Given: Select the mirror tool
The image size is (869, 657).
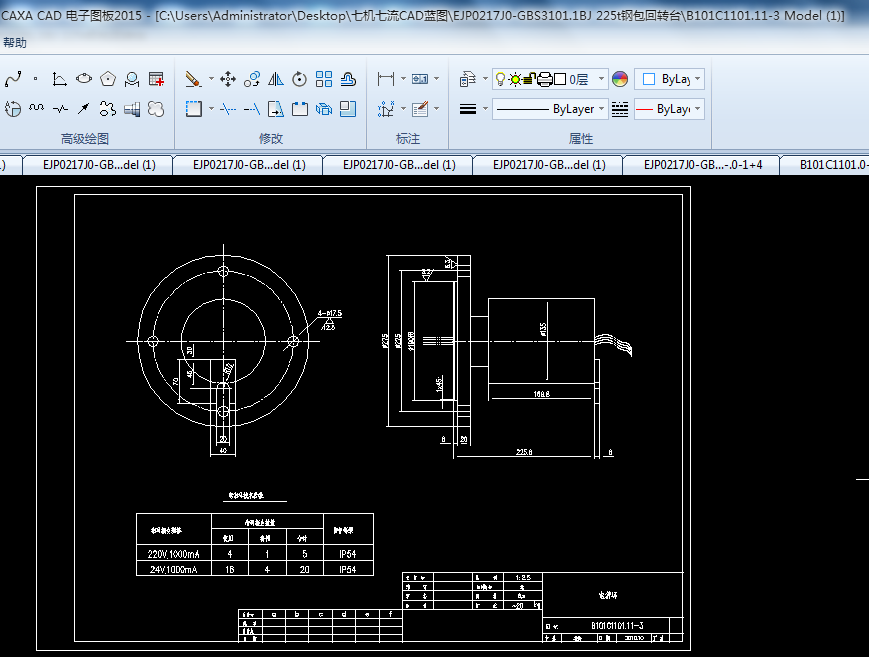Looking at the screenshot, I should point(276,79).
